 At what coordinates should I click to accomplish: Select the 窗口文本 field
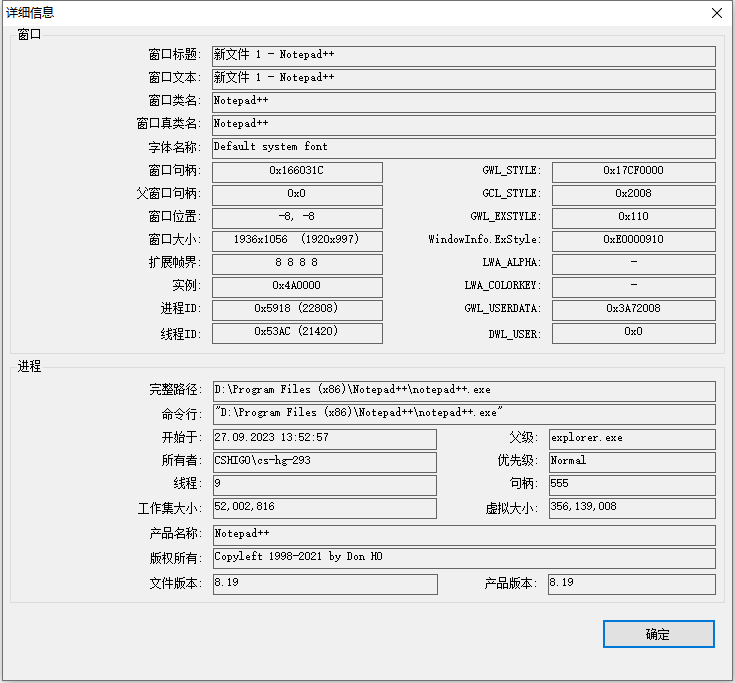tap(464, 79)
